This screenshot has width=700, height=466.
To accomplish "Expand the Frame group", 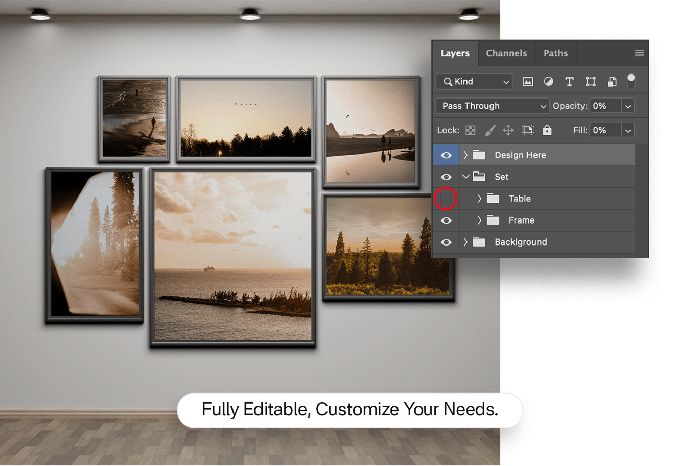I will [479, 220].
